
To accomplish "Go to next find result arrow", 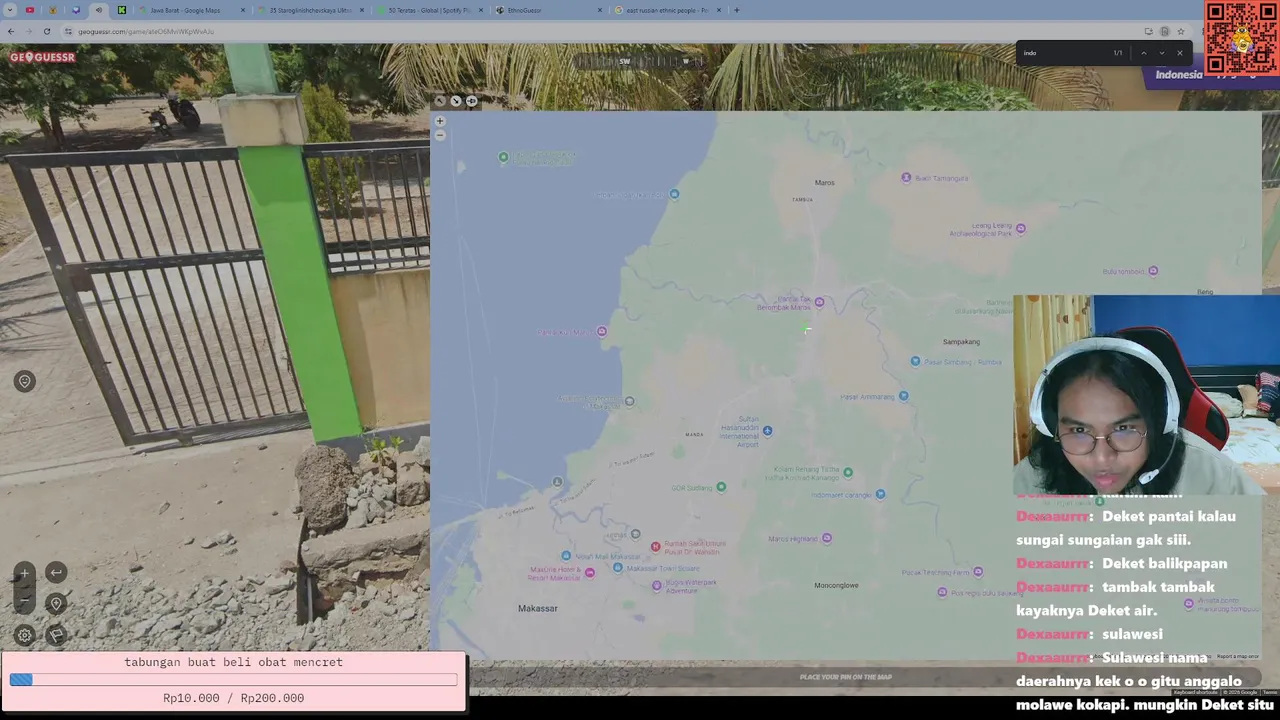I will point(1161,53).
